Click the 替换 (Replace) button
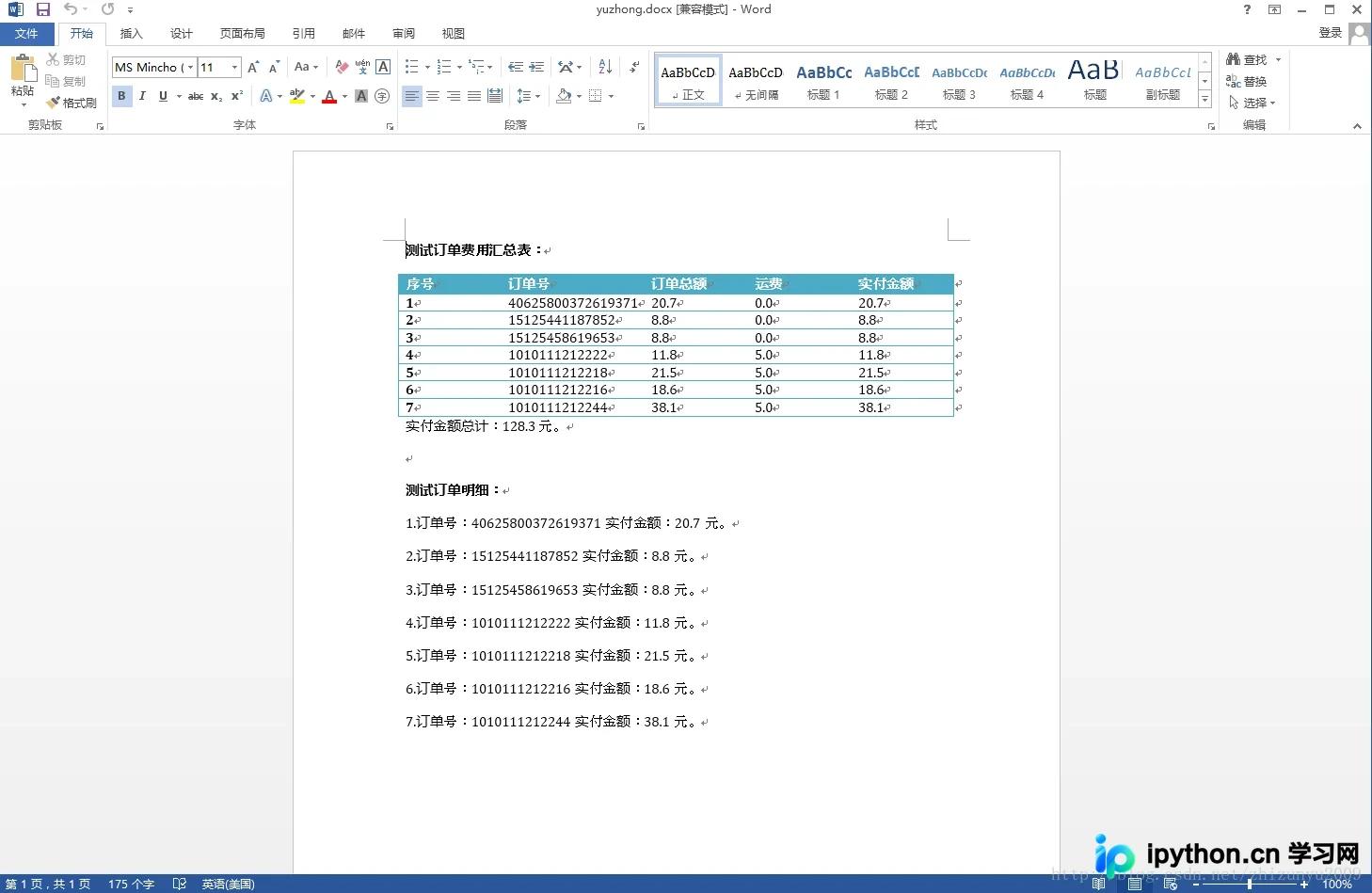The image size is (1372, 893). pyautogui.click(x=1247, y=82)
